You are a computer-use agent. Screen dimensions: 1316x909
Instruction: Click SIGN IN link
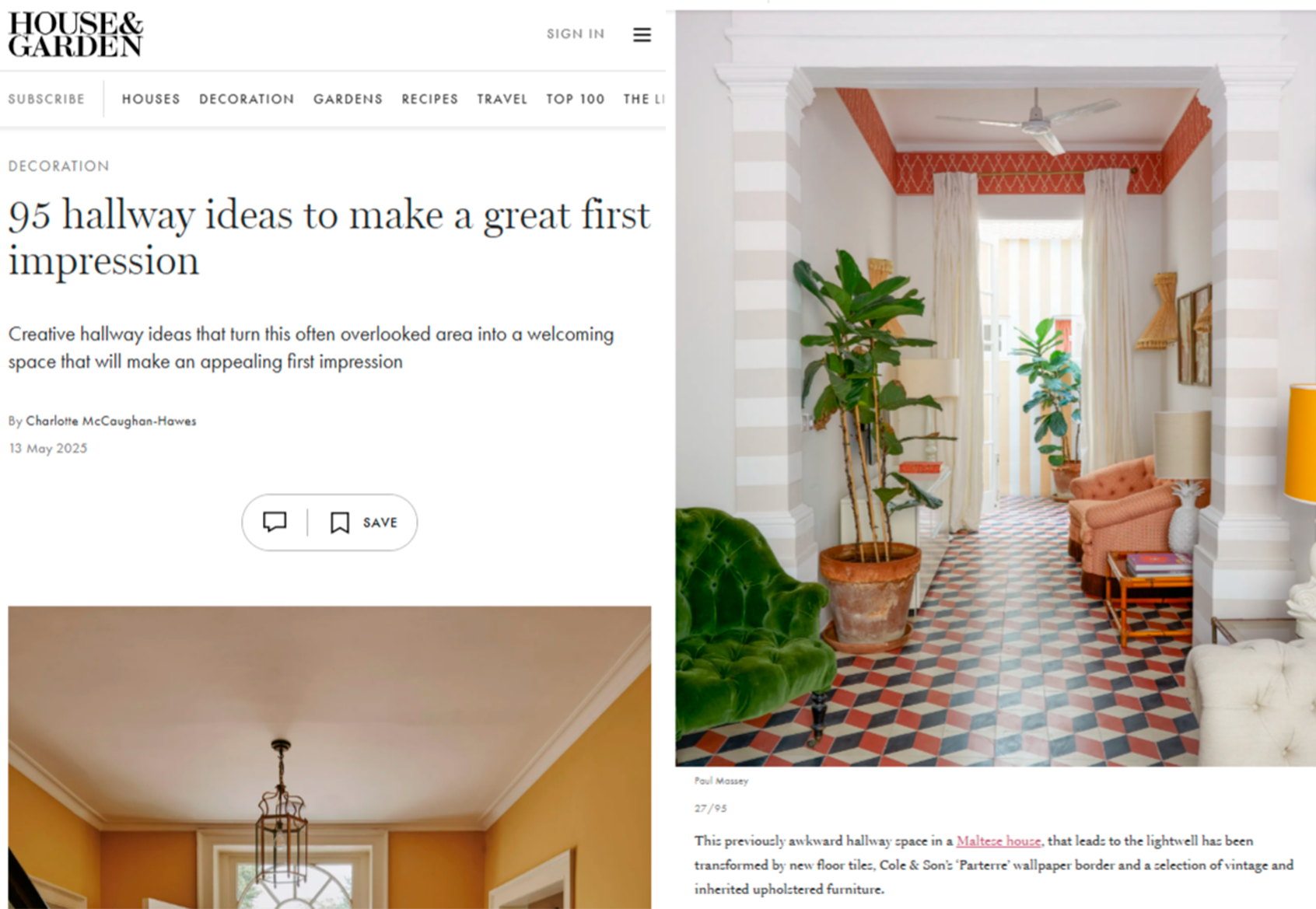(x=576, y=34)
